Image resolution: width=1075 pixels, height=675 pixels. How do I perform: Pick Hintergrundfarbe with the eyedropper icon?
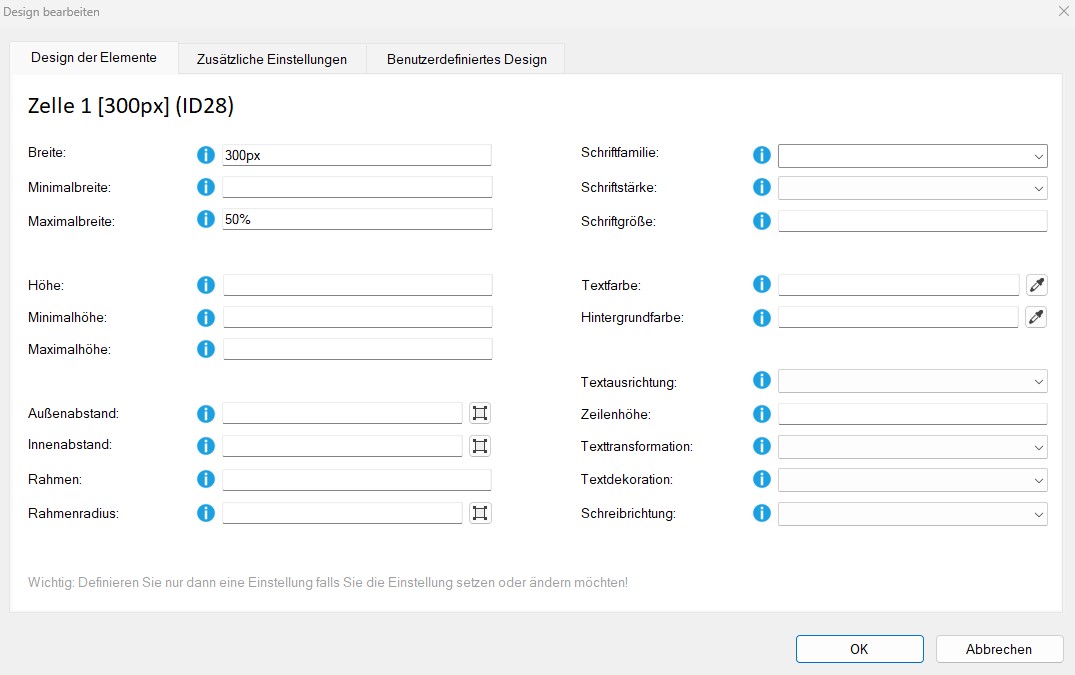(1037, 318)
